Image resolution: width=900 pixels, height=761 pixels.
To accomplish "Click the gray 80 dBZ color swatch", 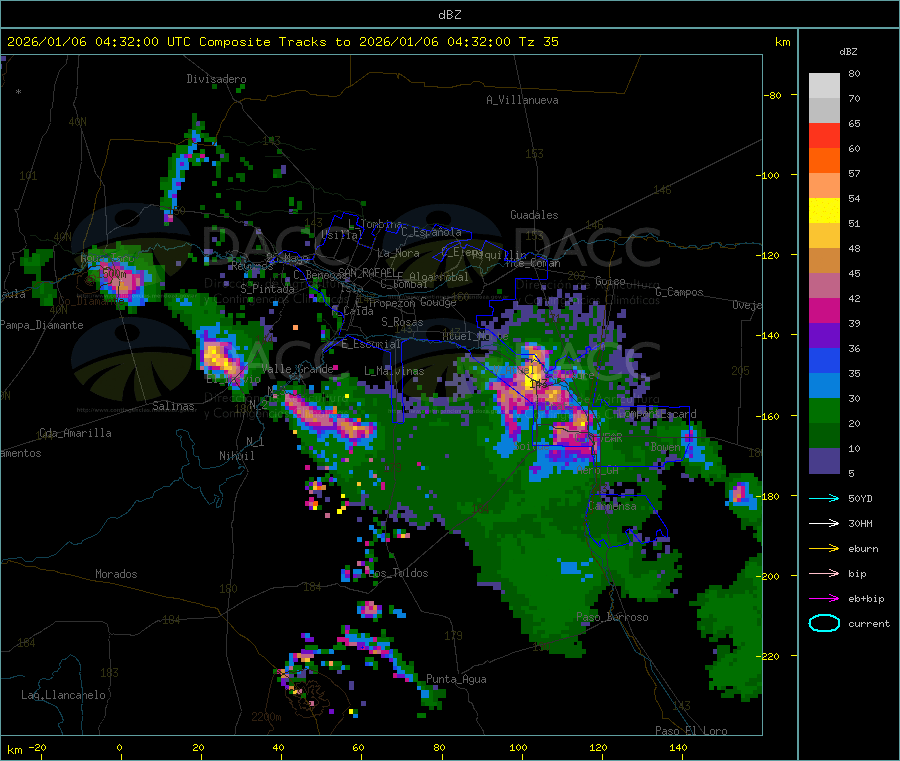I will coord(824,86).
